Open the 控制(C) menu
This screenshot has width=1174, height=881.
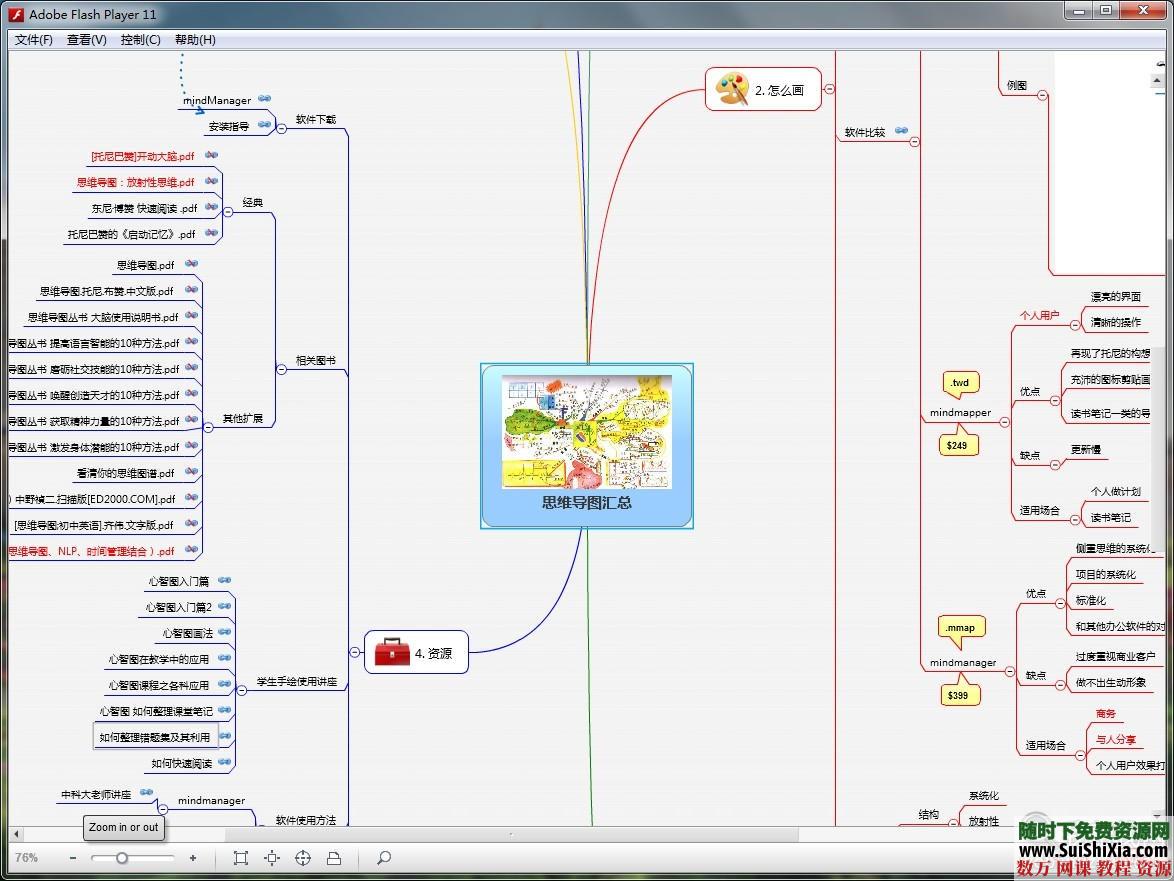coord(140,40)
